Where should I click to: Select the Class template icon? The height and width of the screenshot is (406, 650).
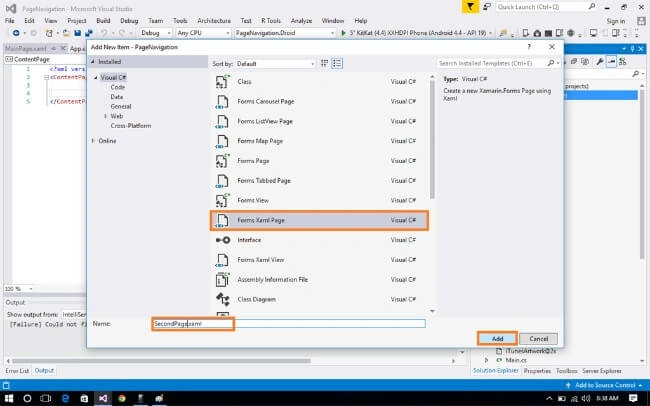coord(222,82)
